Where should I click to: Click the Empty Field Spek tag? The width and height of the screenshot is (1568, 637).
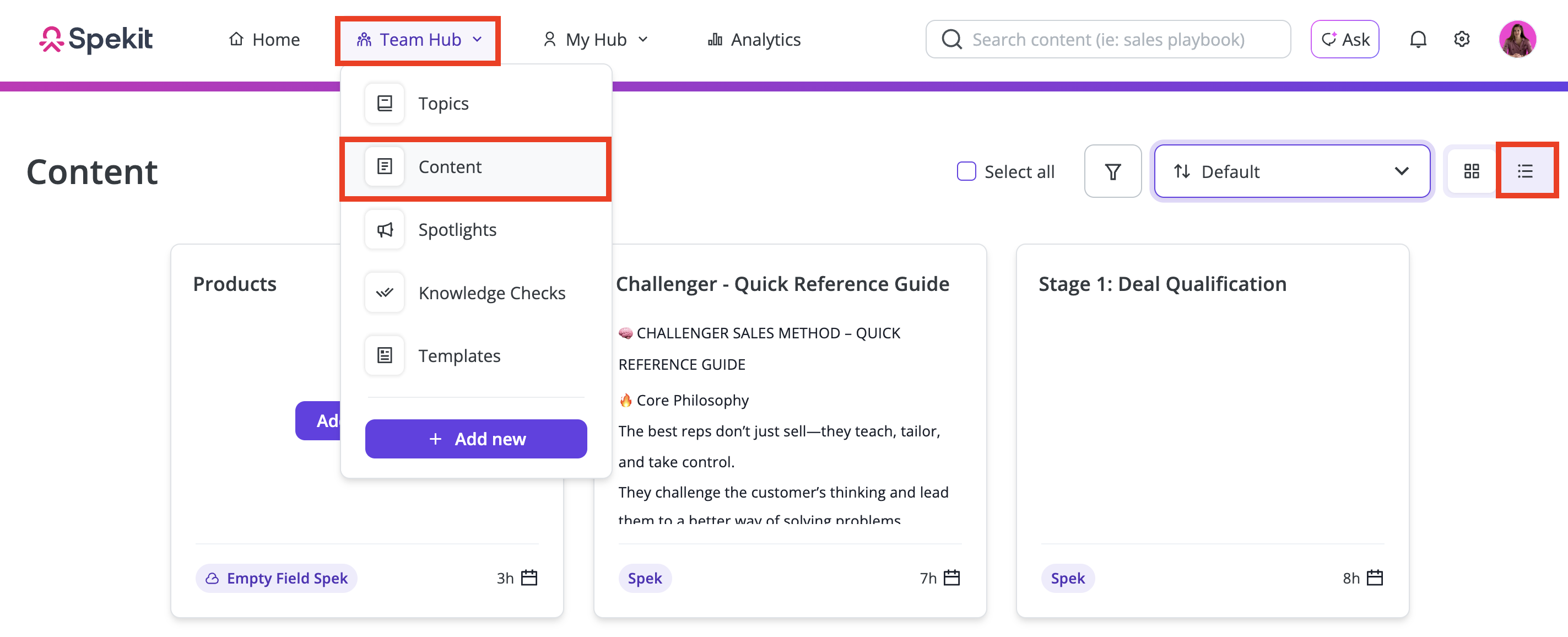point(277,578)
